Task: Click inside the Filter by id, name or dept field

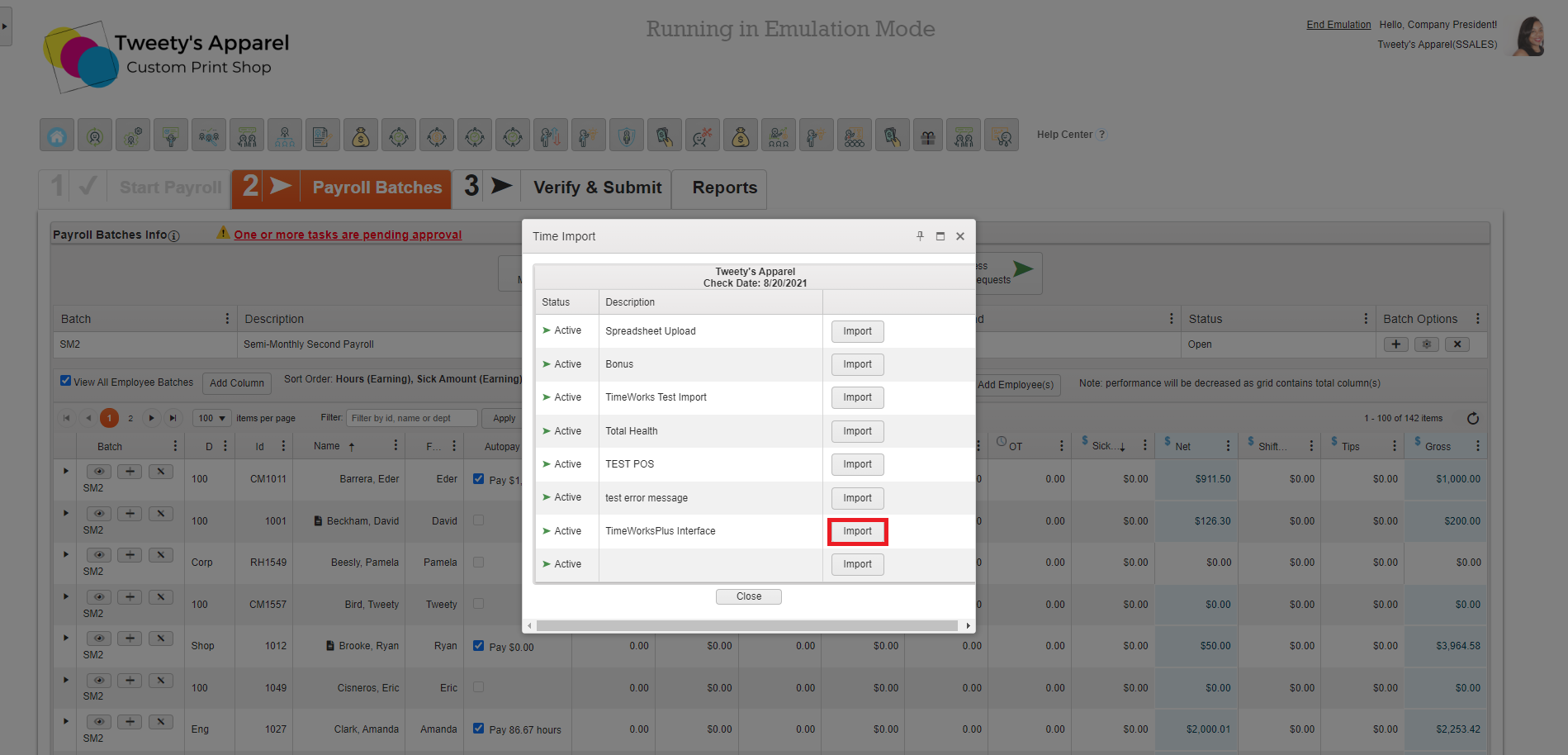Action: (411, 418)
